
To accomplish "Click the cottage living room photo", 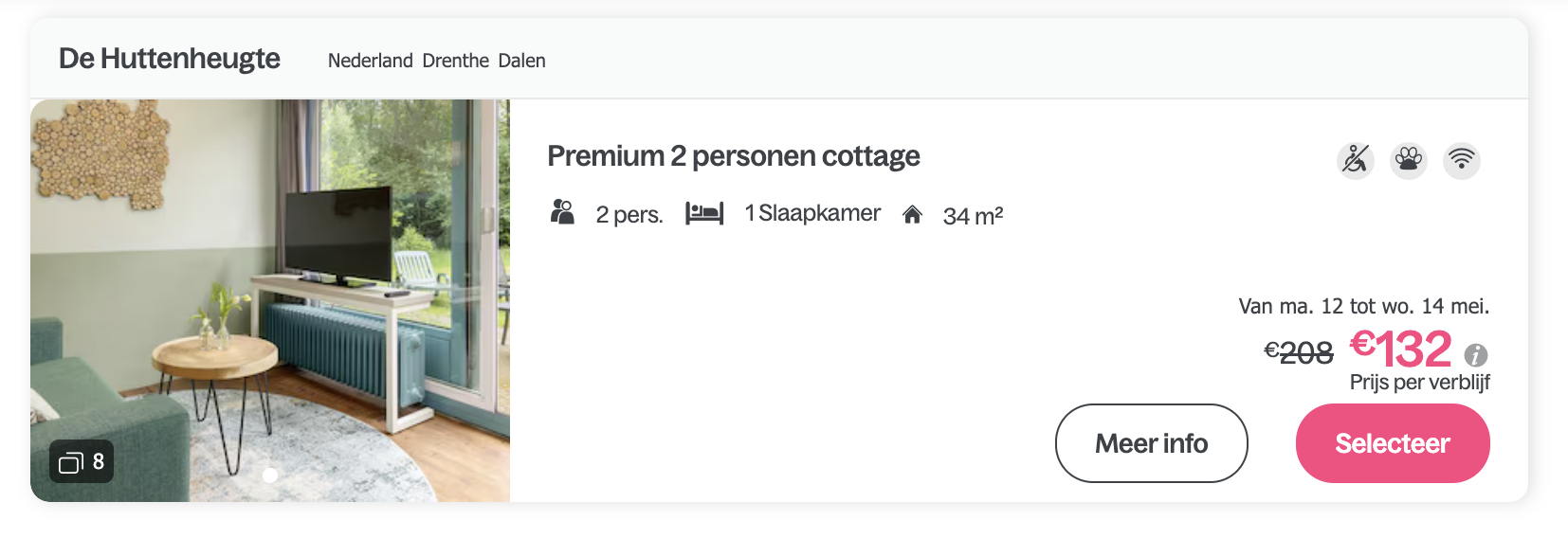I will pyautogui.click(x=270, y=300).
